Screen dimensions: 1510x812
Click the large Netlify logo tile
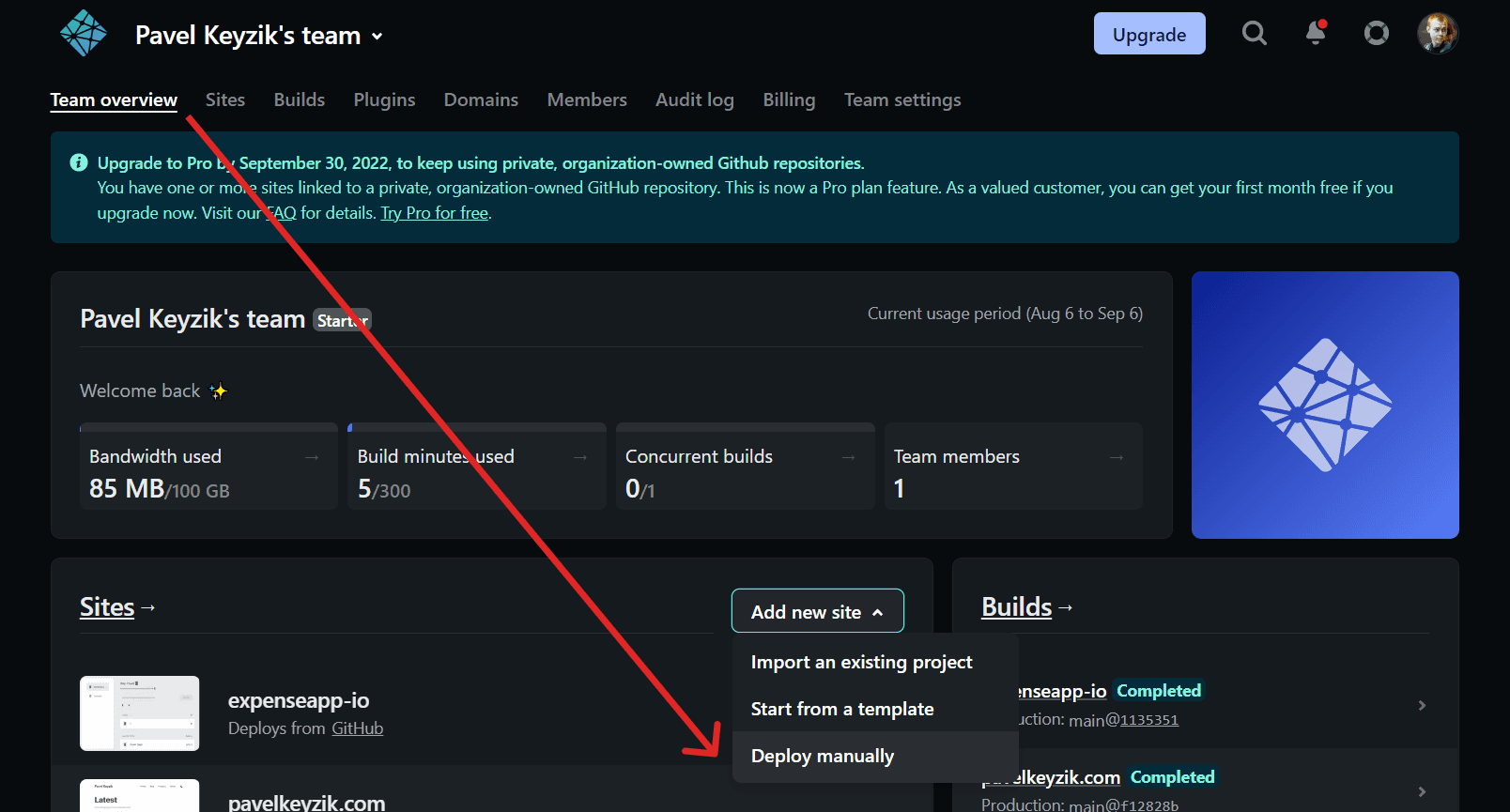coord(1325,405)
